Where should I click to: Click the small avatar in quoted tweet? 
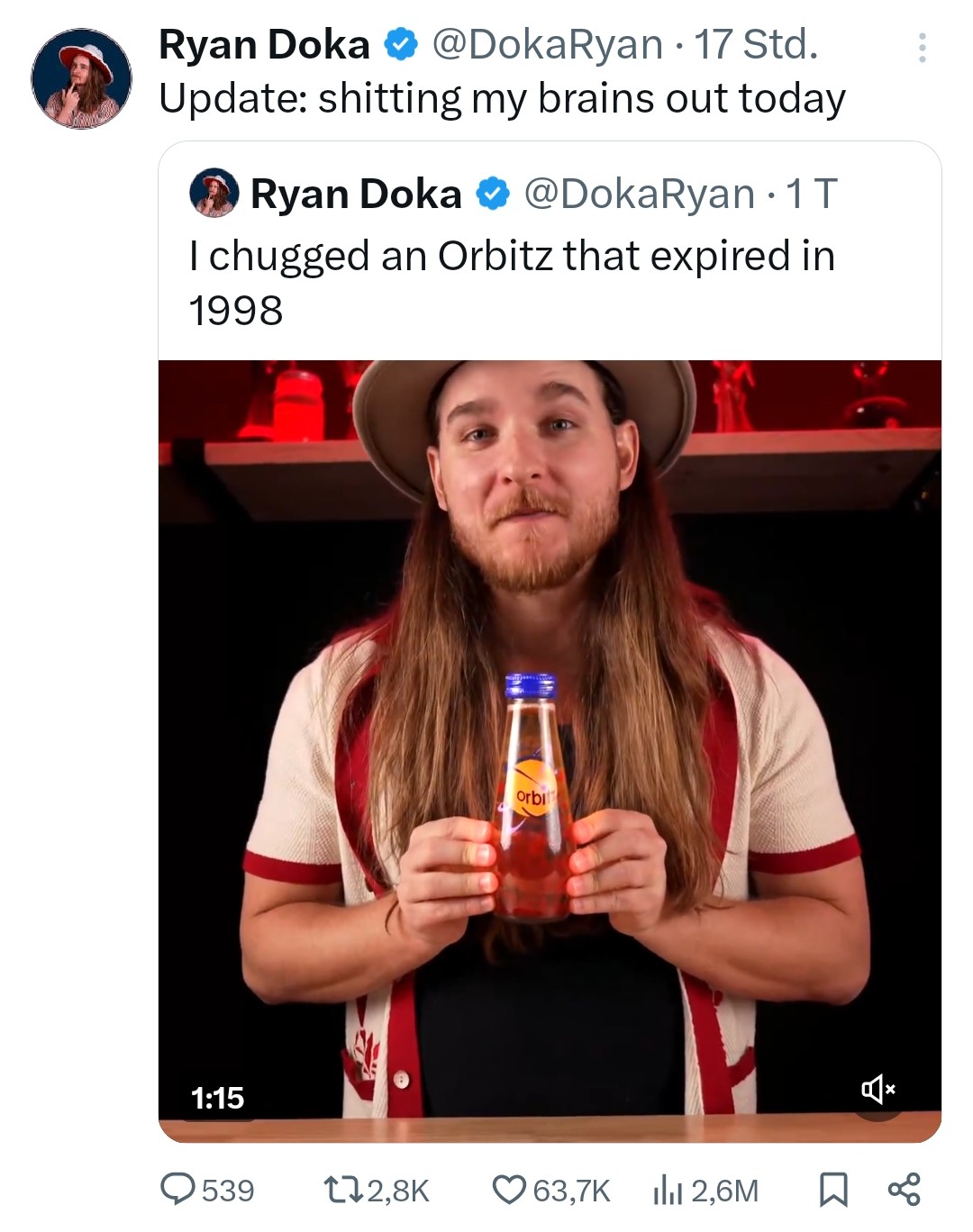click(214, 194)
